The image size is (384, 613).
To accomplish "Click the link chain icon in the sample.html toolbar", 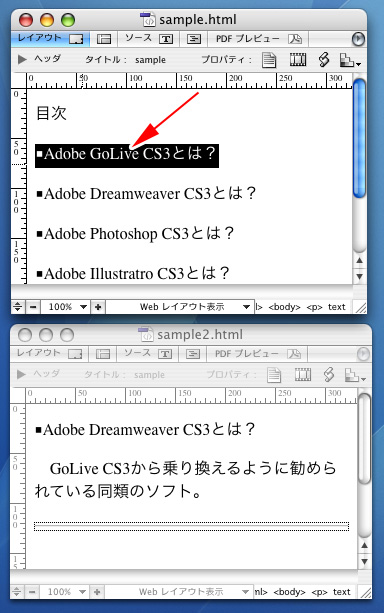I will (x=323, y=59).
